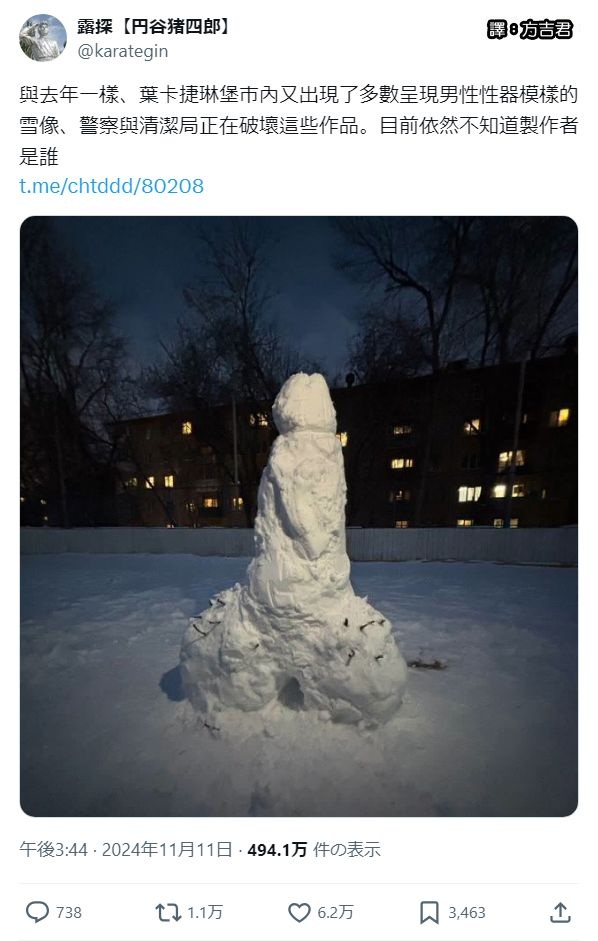Open the @karategin handle profile
The height and width of the screenshot is (941, 598).
click(x=122, y=51)
